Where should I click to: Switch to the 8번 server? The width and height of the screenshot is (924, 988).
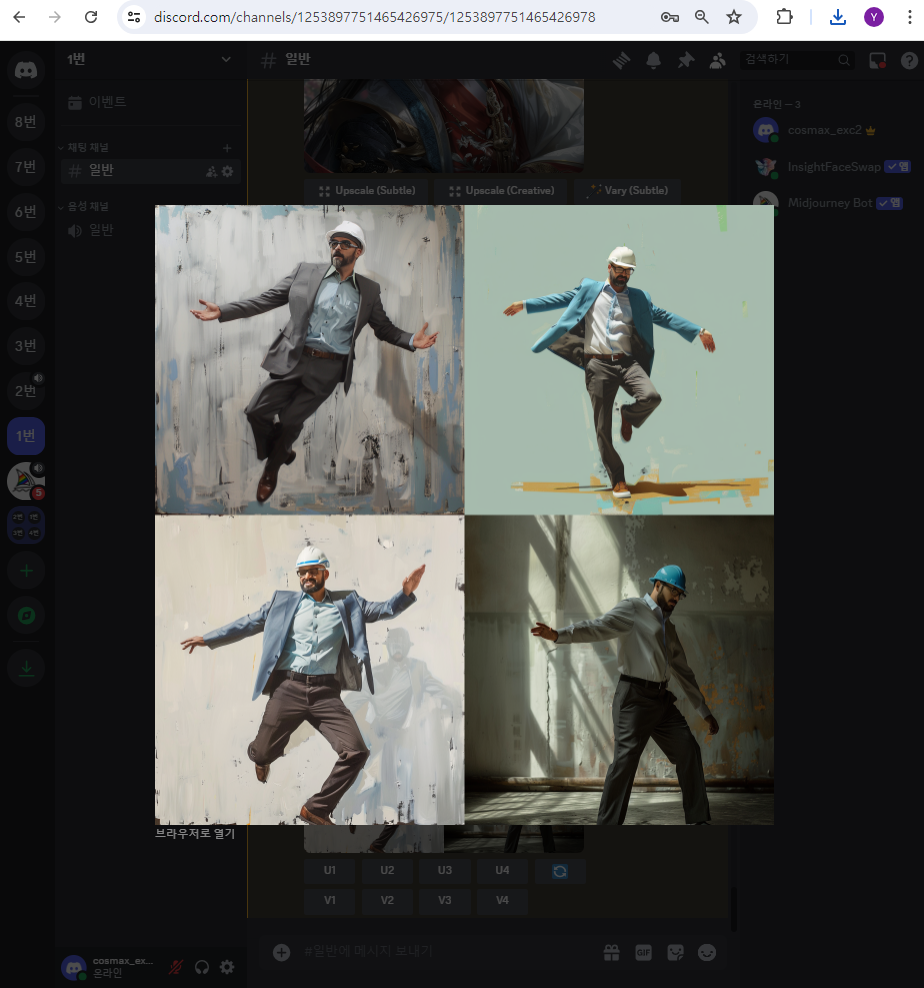pyautogui.click(x=26, y=122)
